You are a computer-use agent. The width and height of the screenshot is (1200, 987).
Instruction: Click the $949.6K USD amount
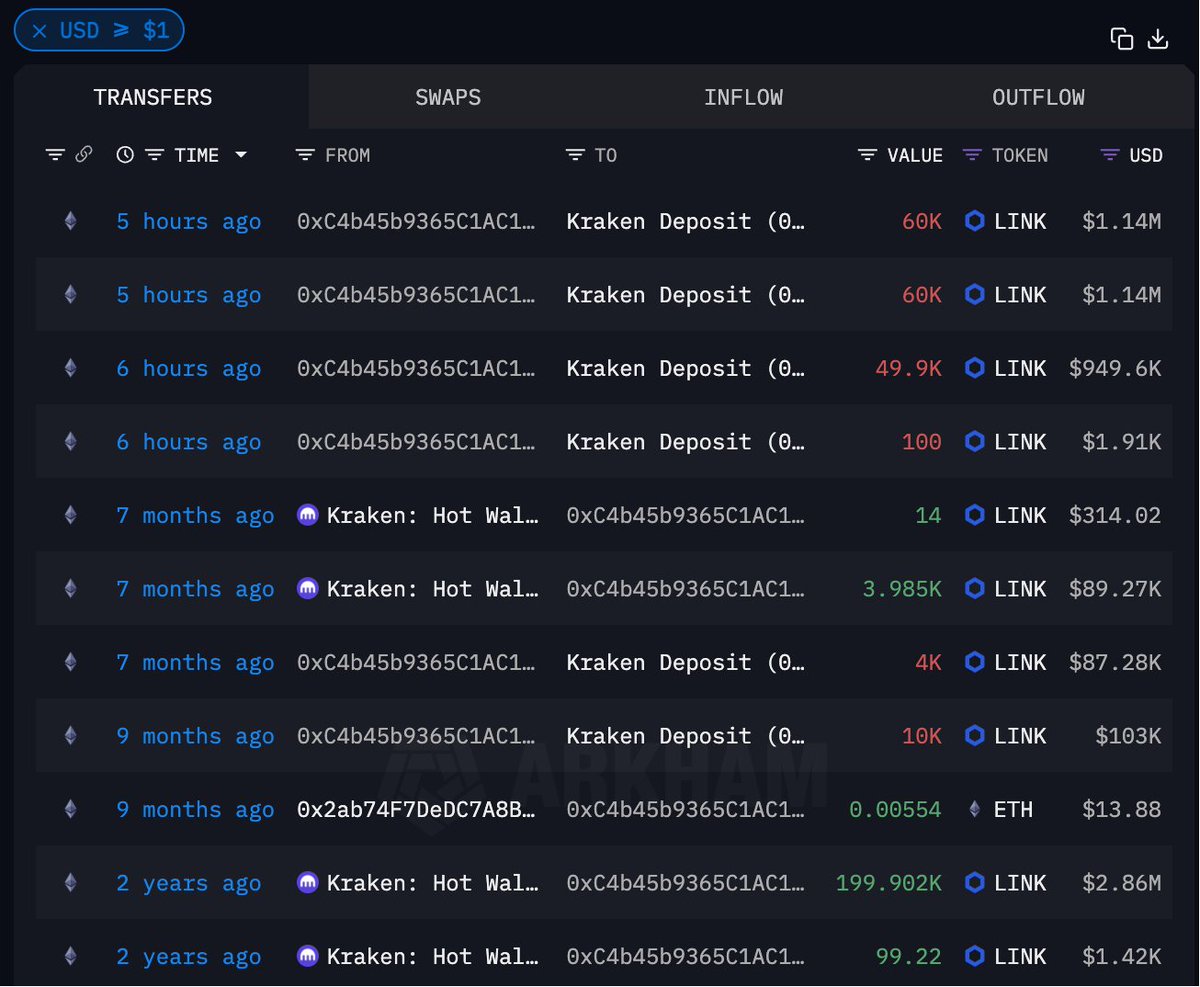tap(1115, 368)
